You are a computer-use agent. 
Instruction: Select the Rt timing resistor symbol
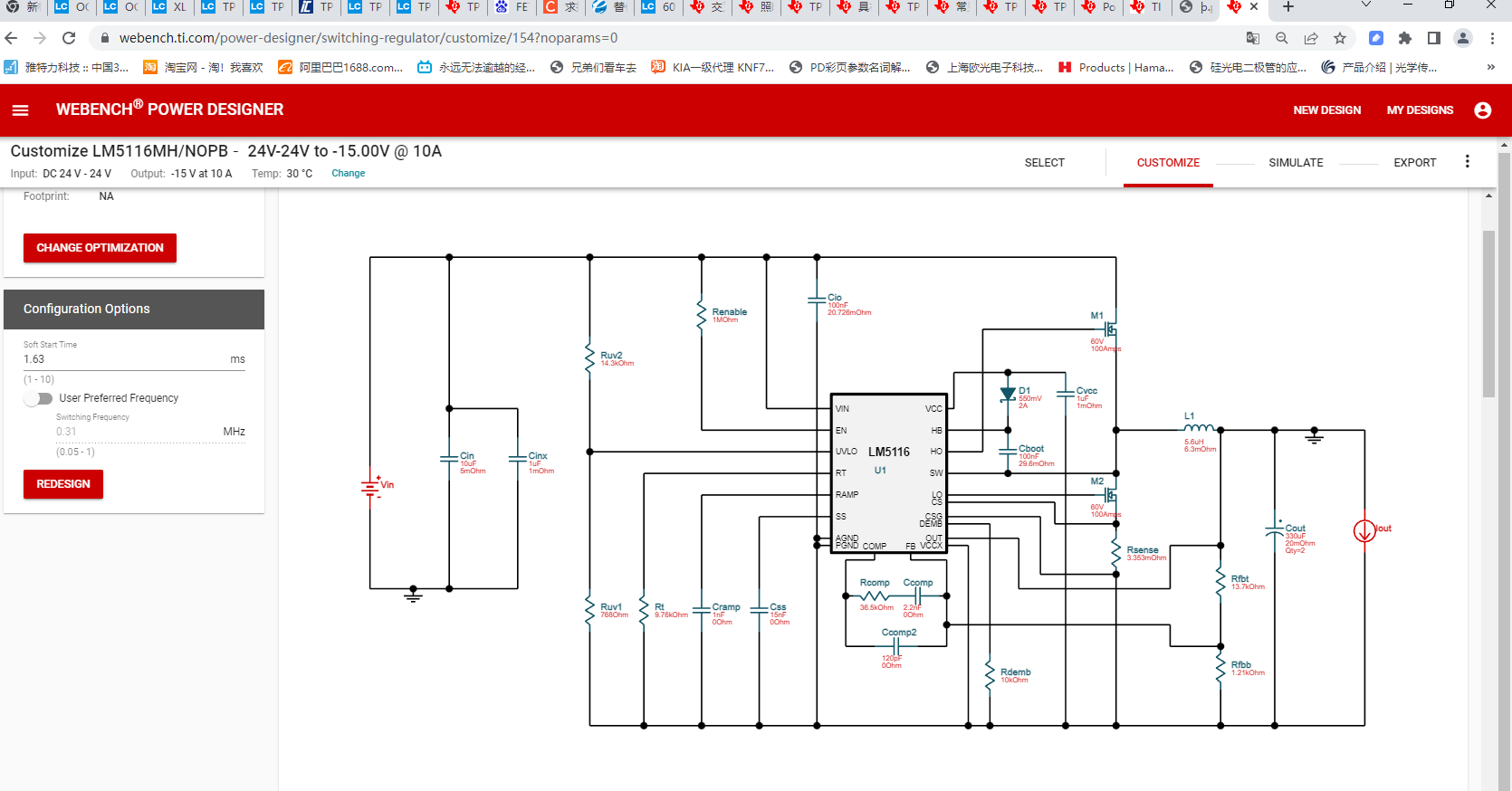[x=644, y=610]
